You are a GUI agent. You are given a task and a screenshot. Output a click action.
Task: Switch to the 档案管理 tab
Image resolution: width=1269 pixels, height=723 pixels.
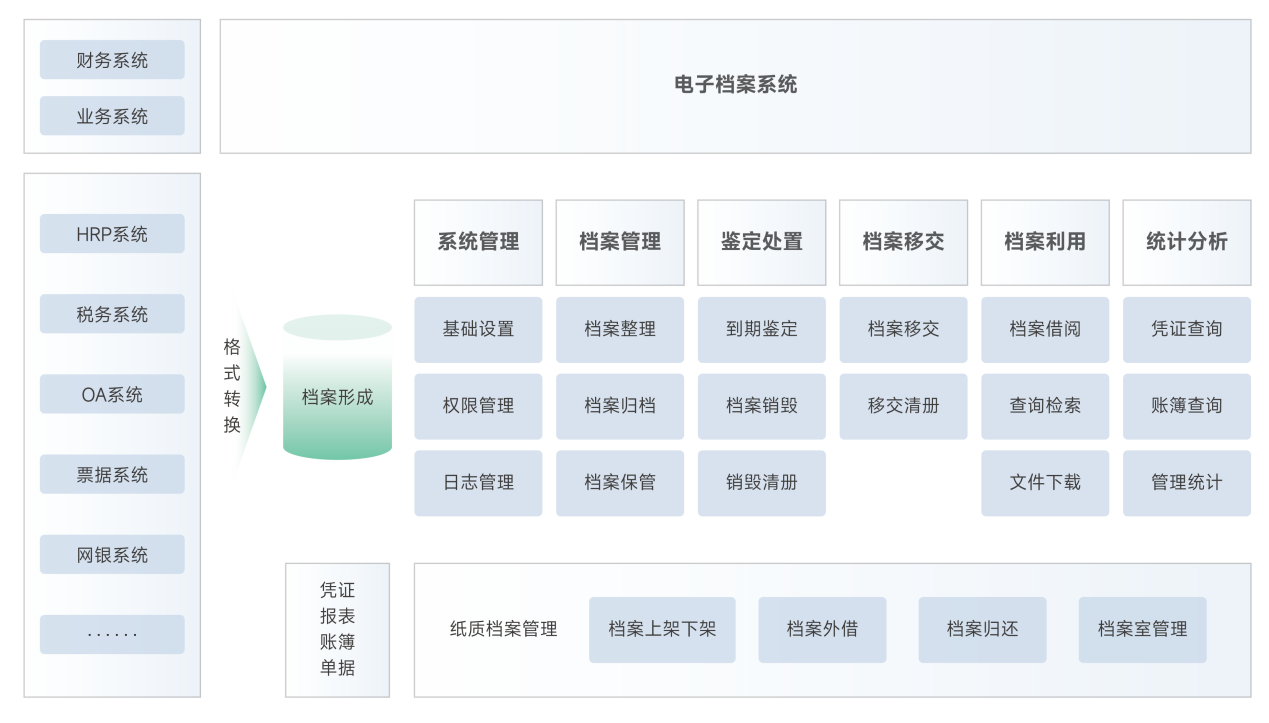coord(620,242)
